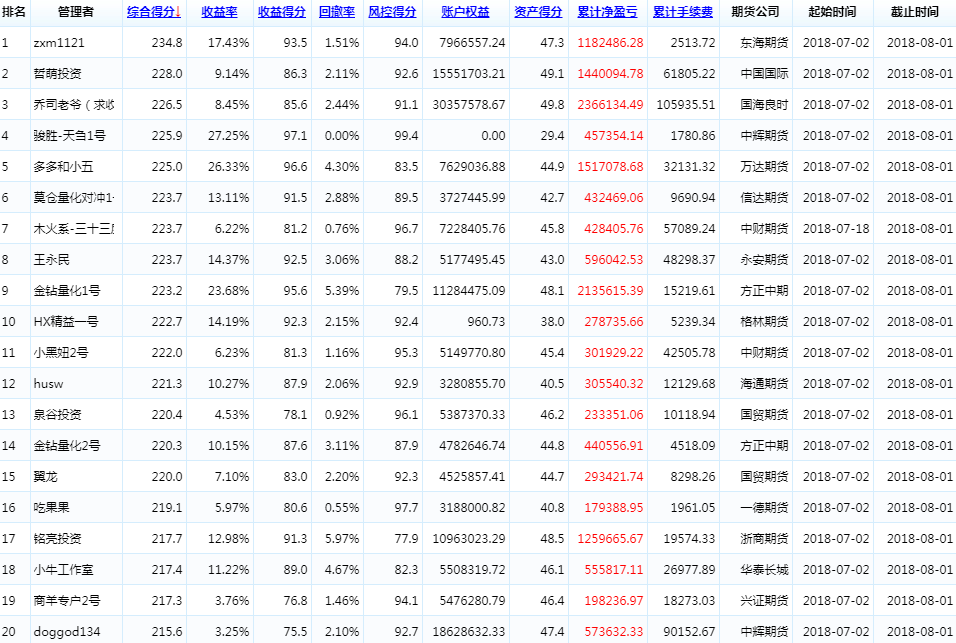Click the 风控得分 header link
This screenshot has width=956, height=643.
point(392,12)
